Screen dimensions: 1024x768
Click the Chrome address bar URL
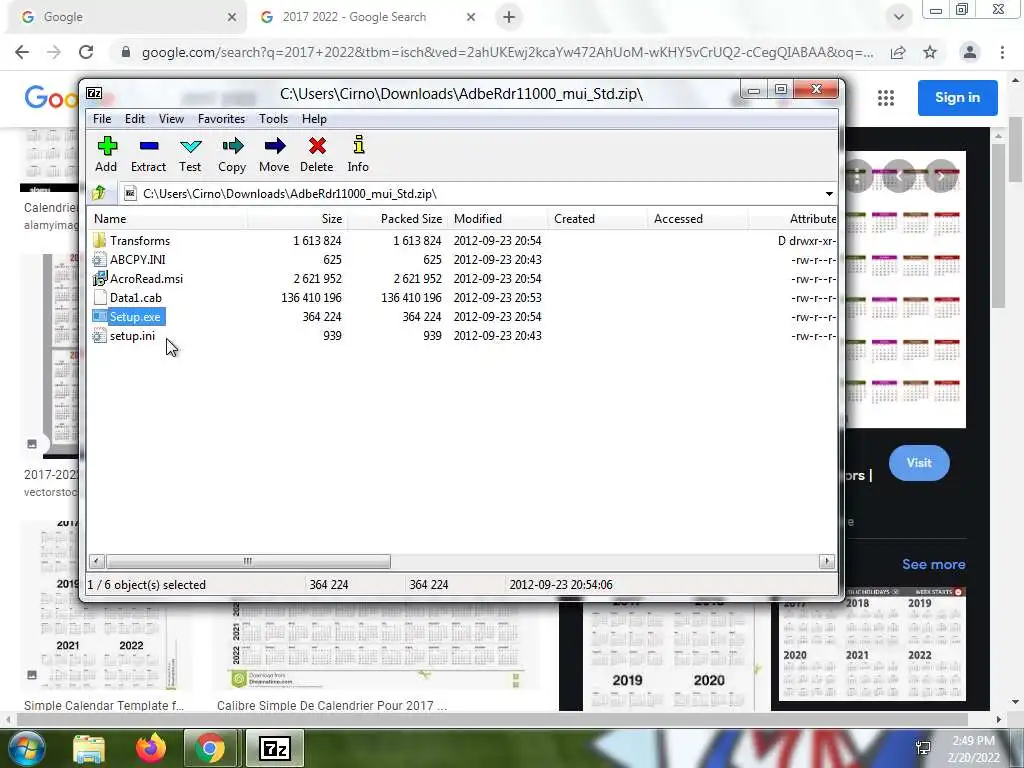tap(507, 52)
